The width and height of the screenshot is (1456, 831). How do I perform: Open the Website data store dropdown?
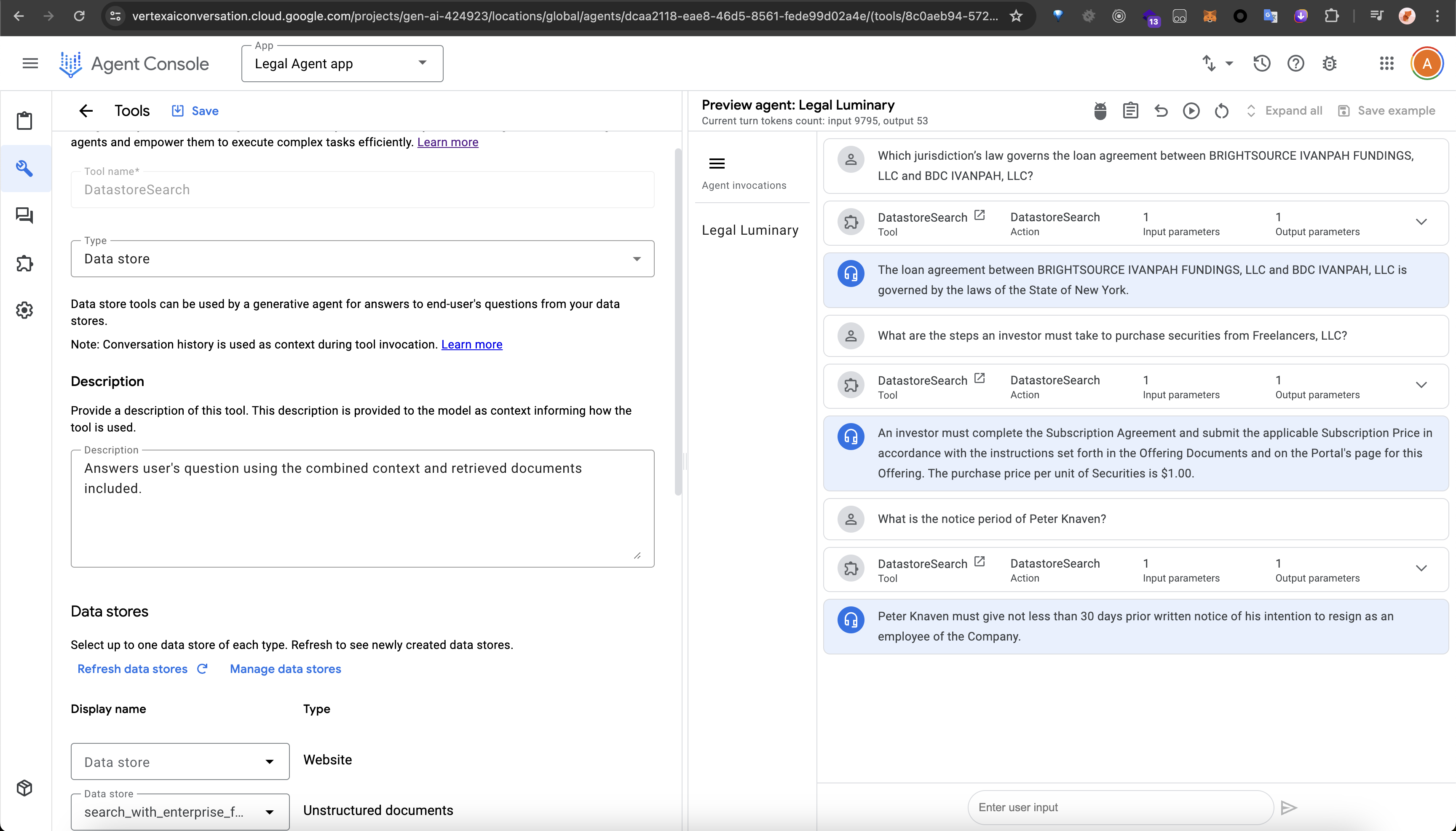coord(180,761)
